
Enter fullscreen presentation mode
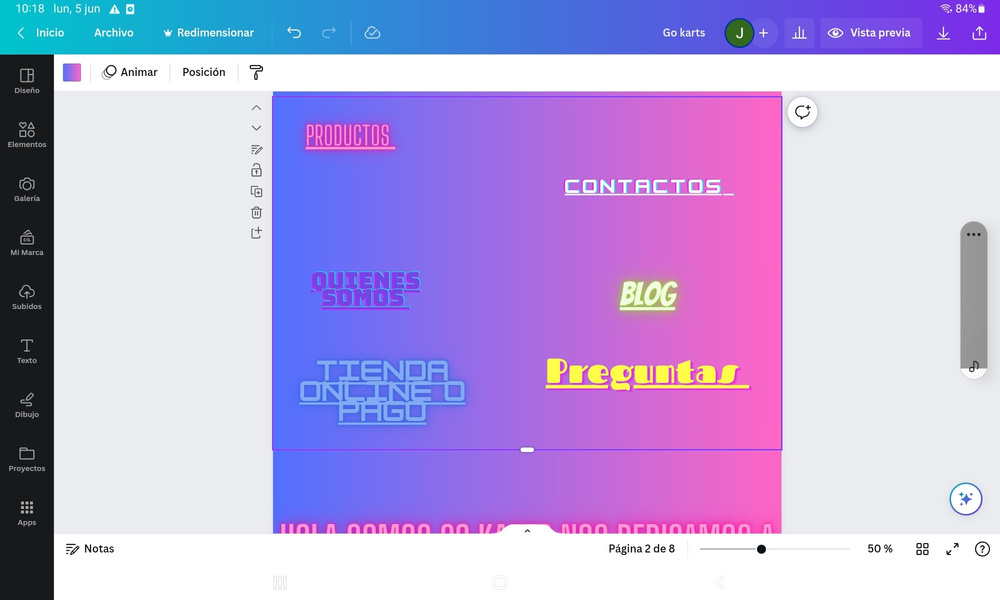pyautogui.click(x=952, y=549)
